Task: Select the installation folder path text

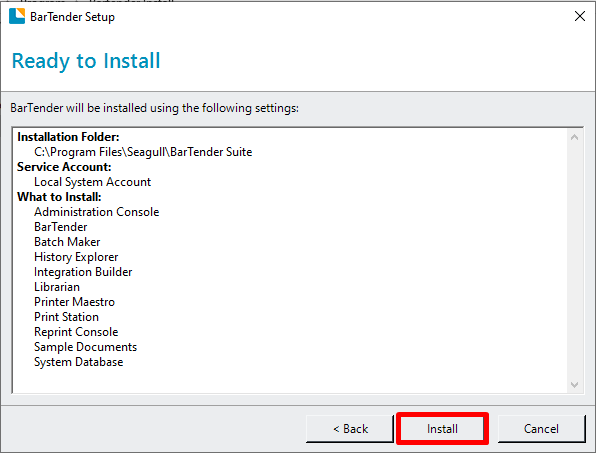Action: pos(143,152)
